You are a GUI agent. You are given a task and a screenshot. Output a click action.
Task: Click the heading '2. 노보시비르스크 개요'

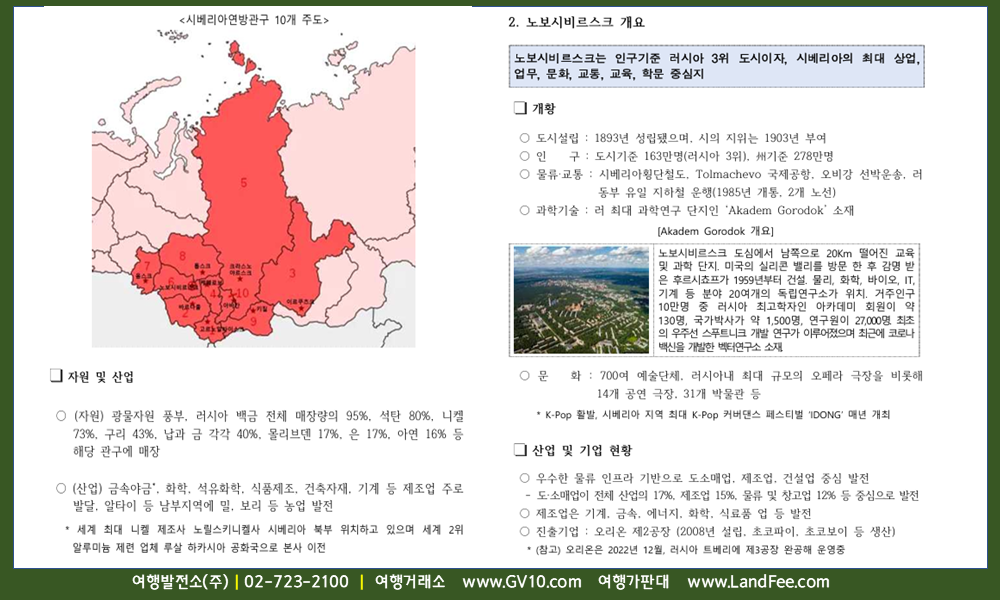click(577, 22)
